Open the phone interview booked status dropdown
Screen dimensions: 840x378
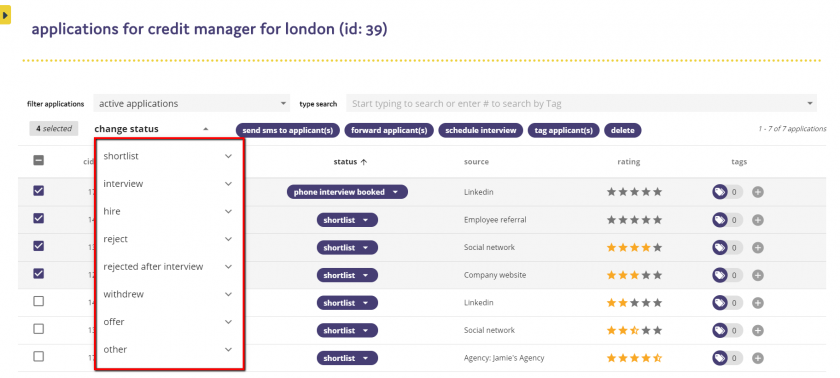point(347,192)
